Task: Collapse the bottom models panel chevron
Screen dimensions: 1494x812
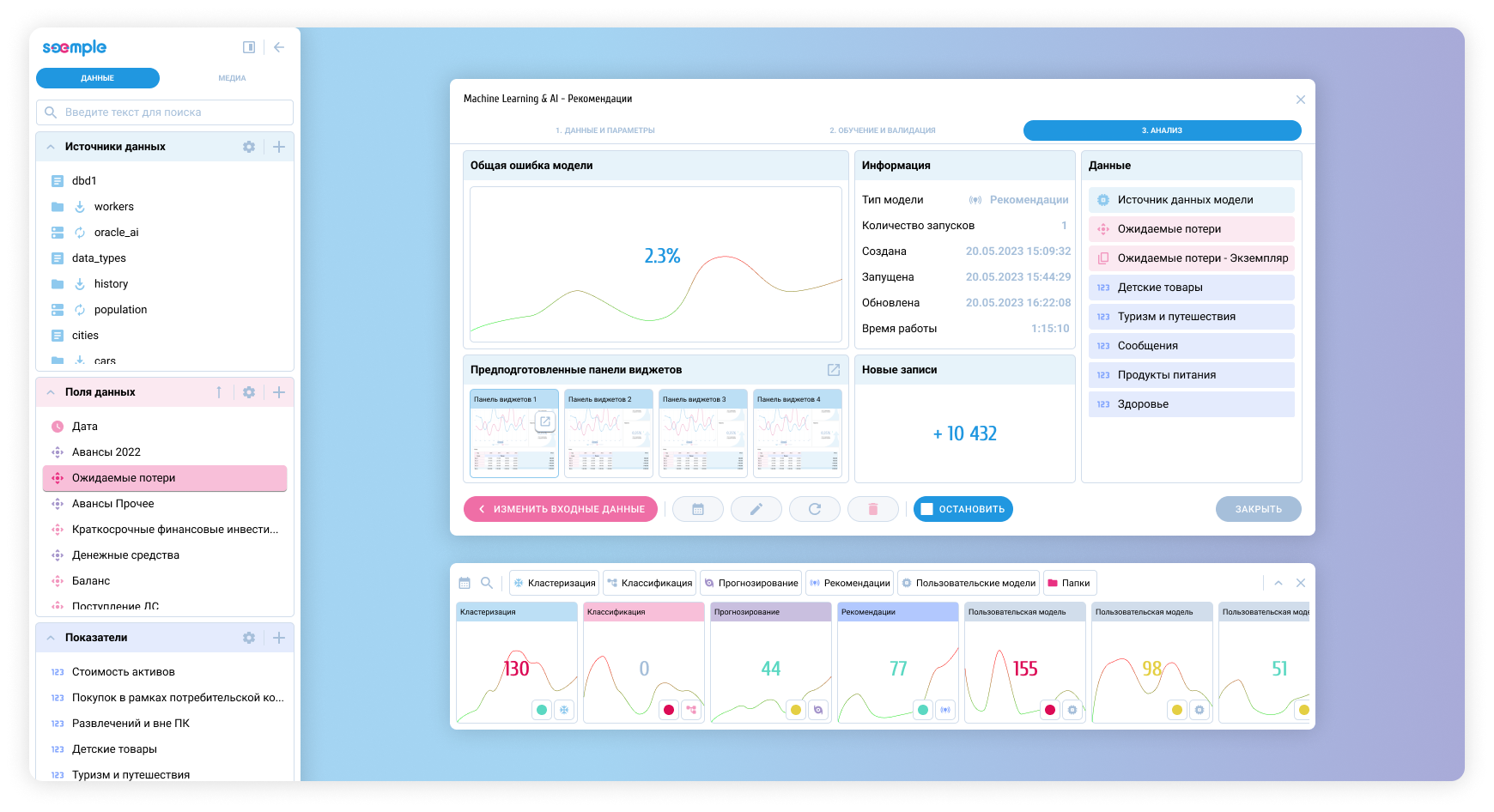Action: 1278,583
